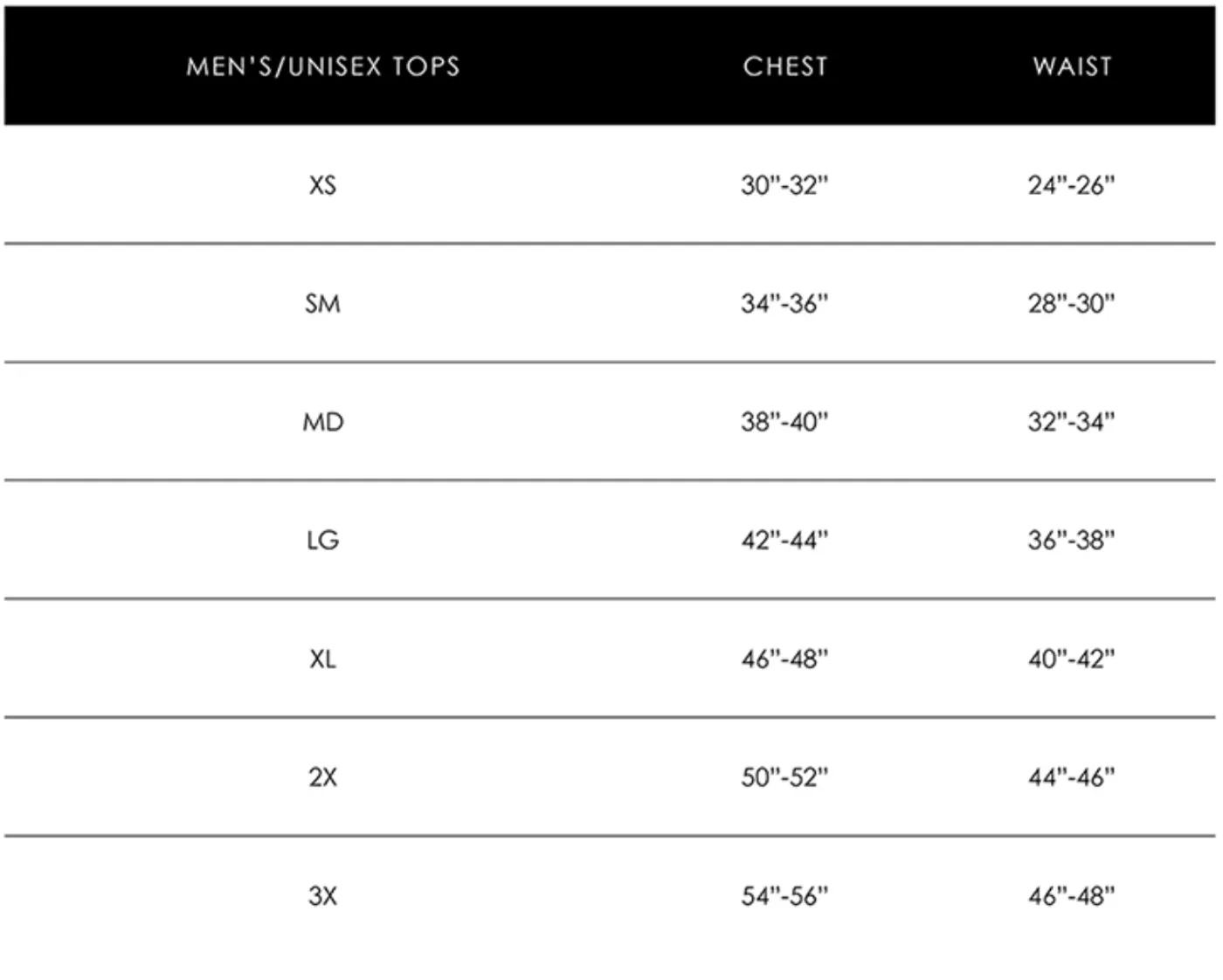The image size is (1223, 980).
Task: Click the XL size label
Action: point(322,659)
